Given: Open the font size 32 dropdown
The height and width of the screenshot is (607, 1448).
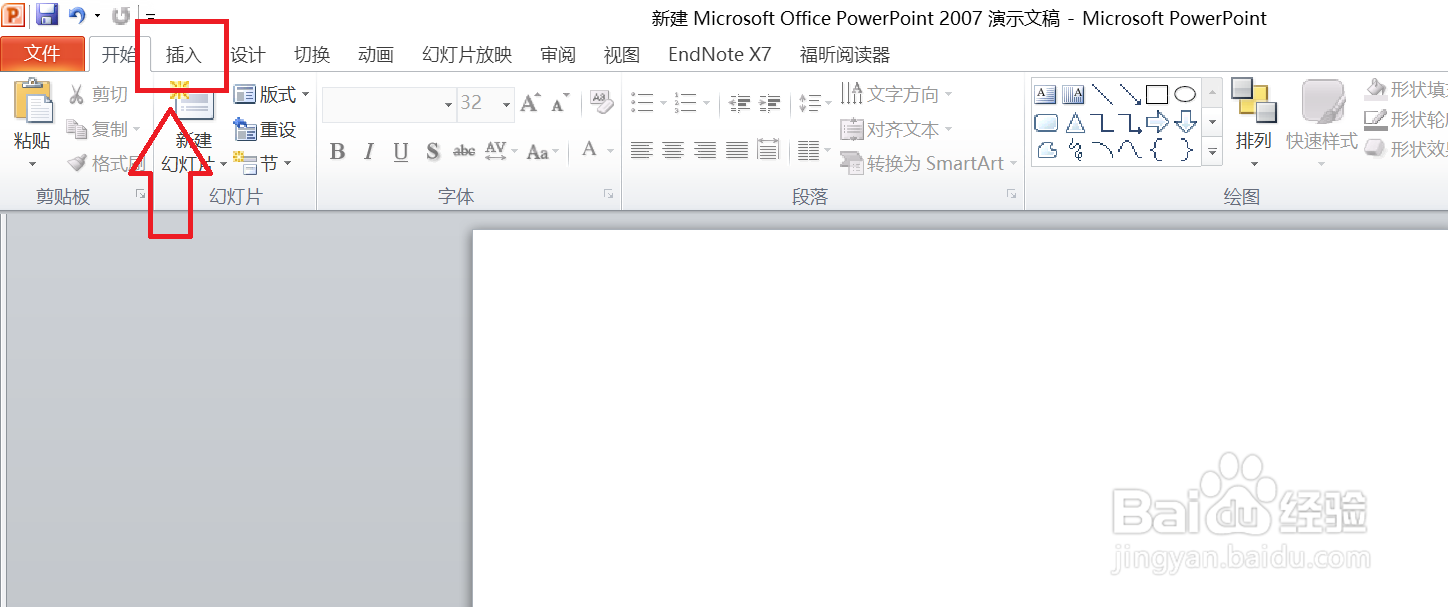Looking at the screenshot, I should coord(507,104).
